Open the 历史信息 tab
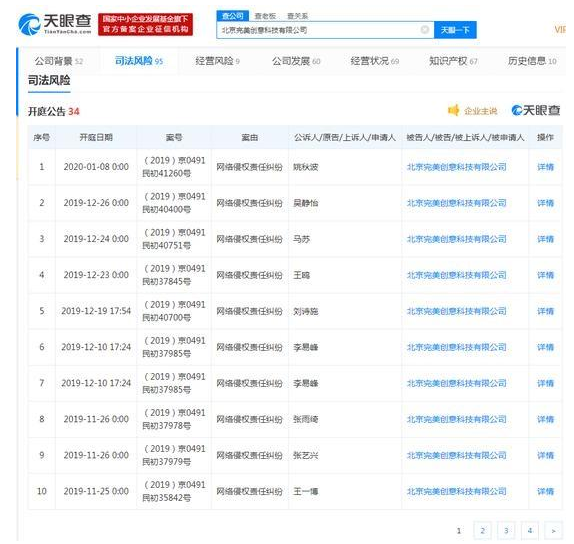This screenshot has height=544, width=574. tap(532, 61)
